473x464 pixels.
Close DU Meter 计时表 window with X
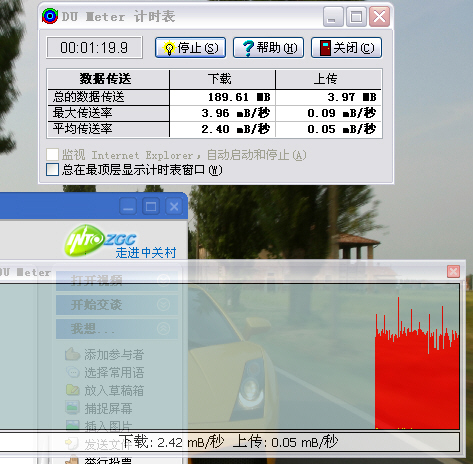(379, 17)
